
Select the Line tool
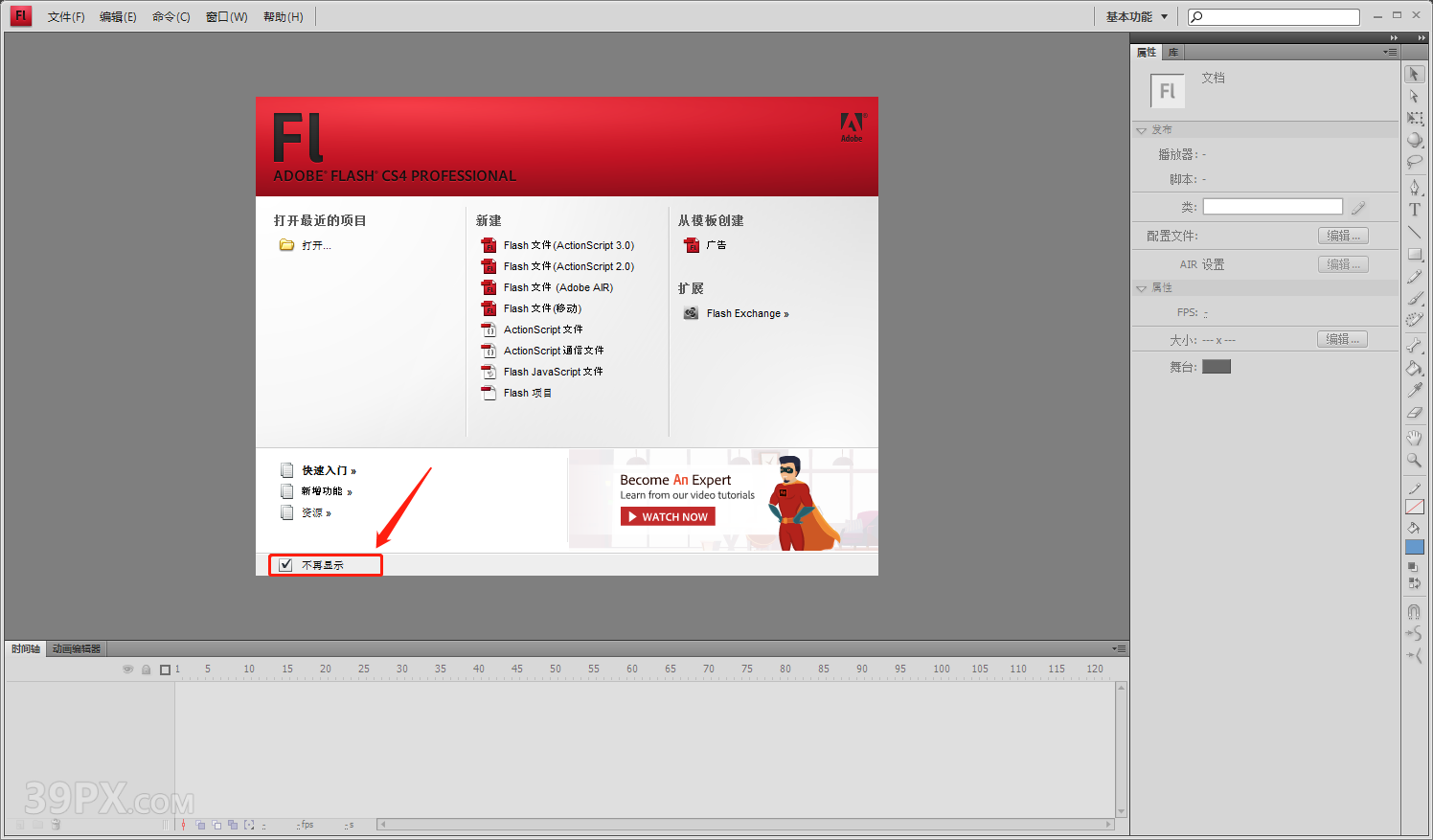pyautogui.click(x=1414, y=232)
